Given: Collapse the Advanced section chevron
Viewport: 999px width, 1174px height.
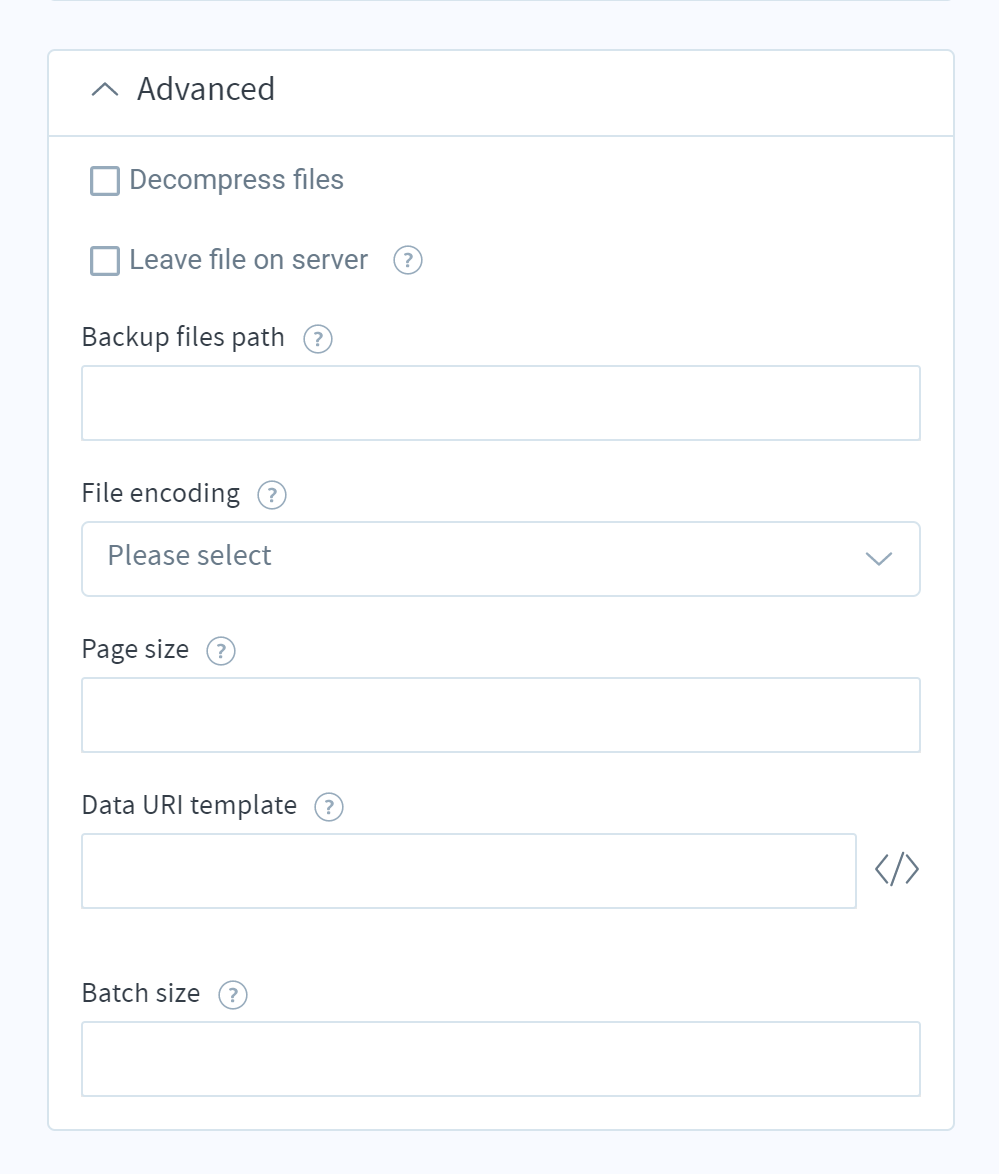Looking at the screenshot, I should coord(105,90).
